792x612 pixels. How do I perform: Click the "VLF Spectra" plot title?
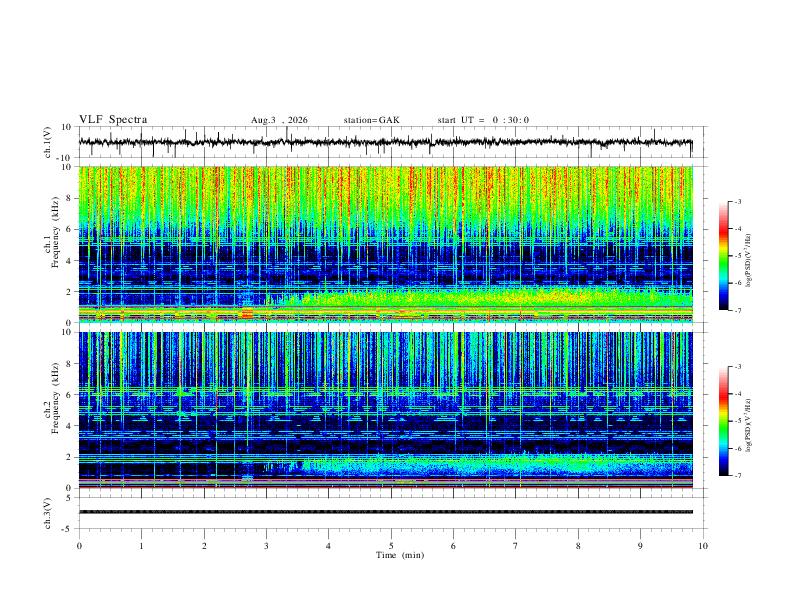pyautogui.click(x=113, y=120)
